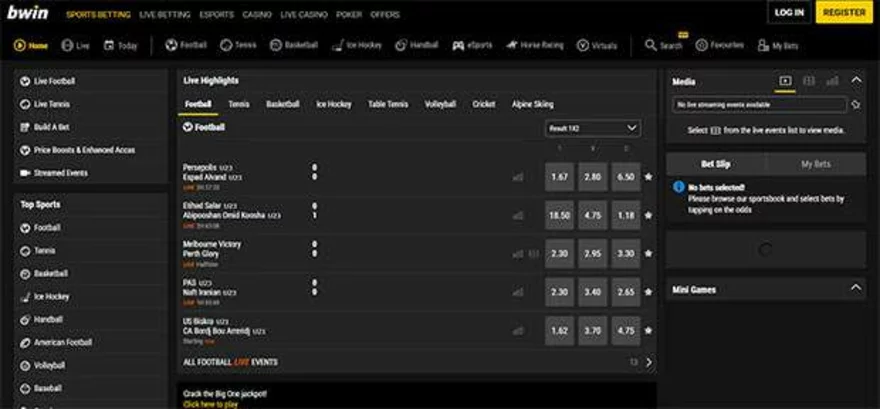Collapse the Mini Games panel
Image resolution: width=880 pixels, height=409 pixels.
pos(856,289)
